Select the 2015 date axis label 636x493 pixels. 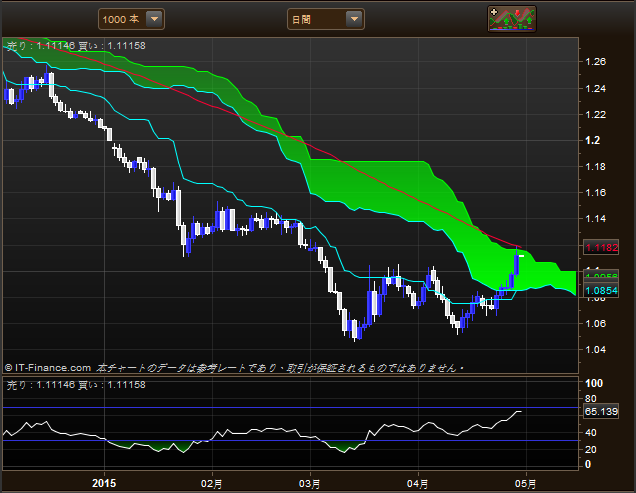point(104,483)
